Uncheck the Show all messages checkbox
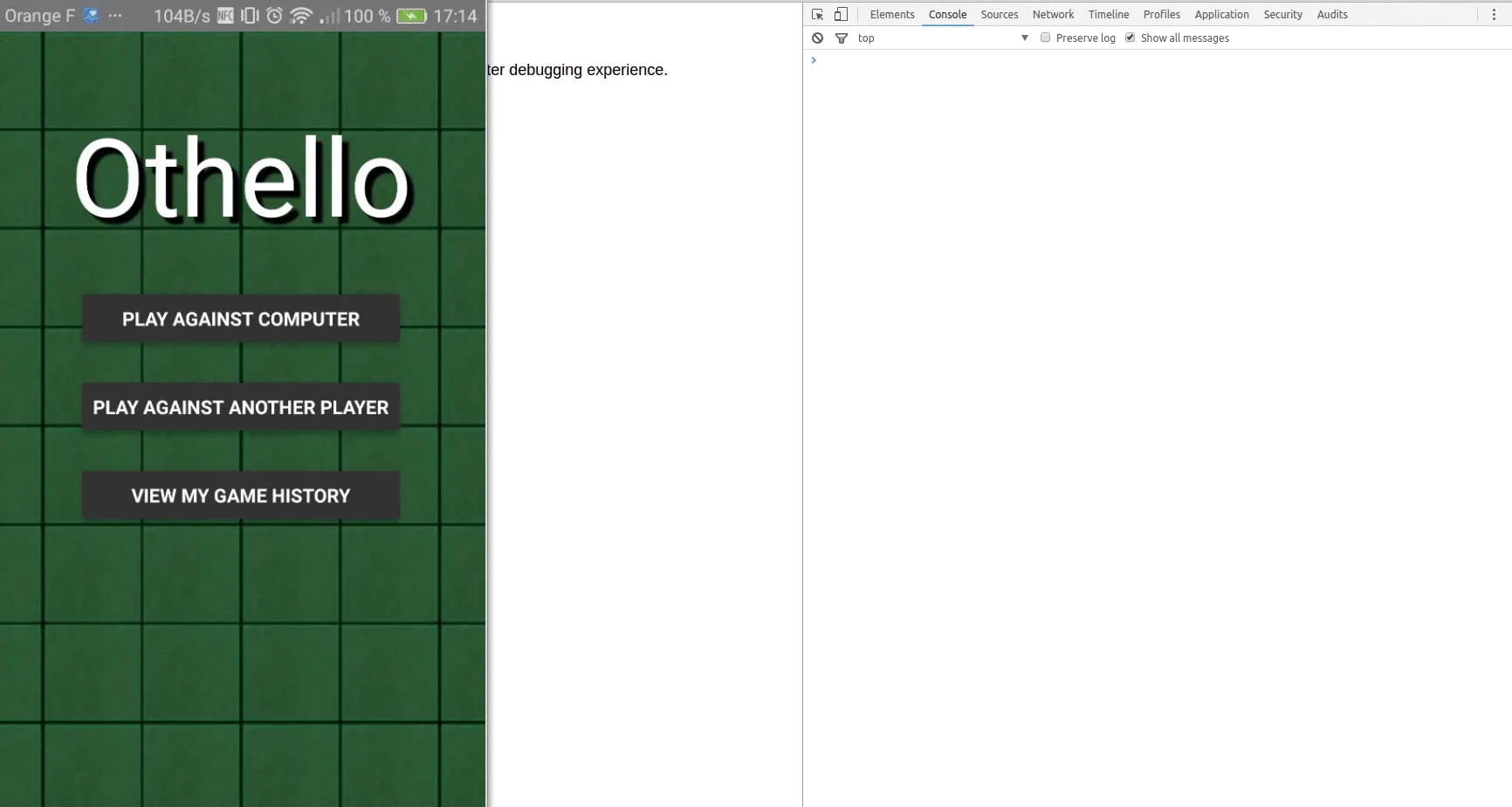Image resolution: width=1512 pixels, height=807 pixels. click(x=1130, y=38)
